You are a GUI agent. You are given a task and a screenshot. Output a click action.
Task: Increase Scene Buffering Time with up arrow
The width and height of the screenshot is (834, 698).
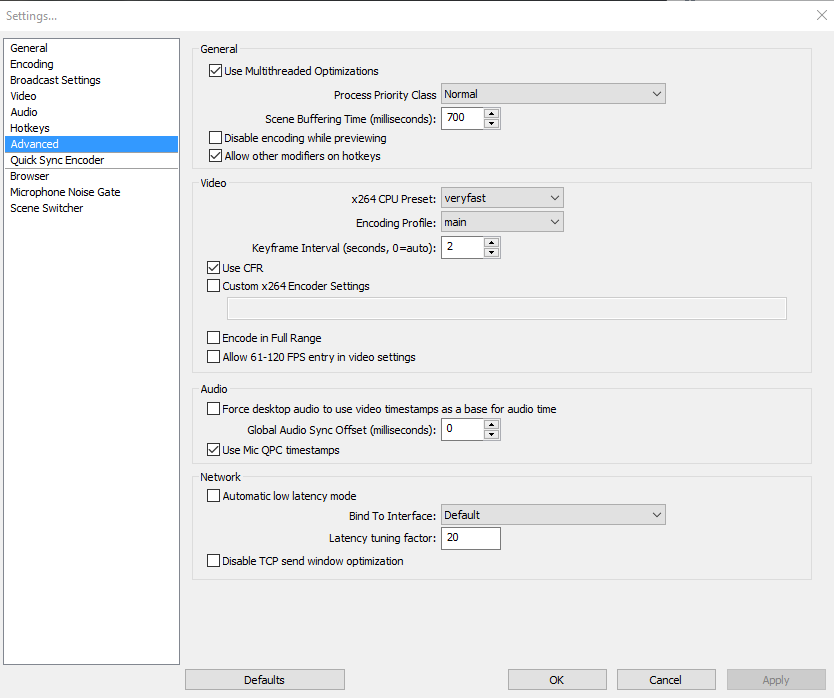click(492, 113)
